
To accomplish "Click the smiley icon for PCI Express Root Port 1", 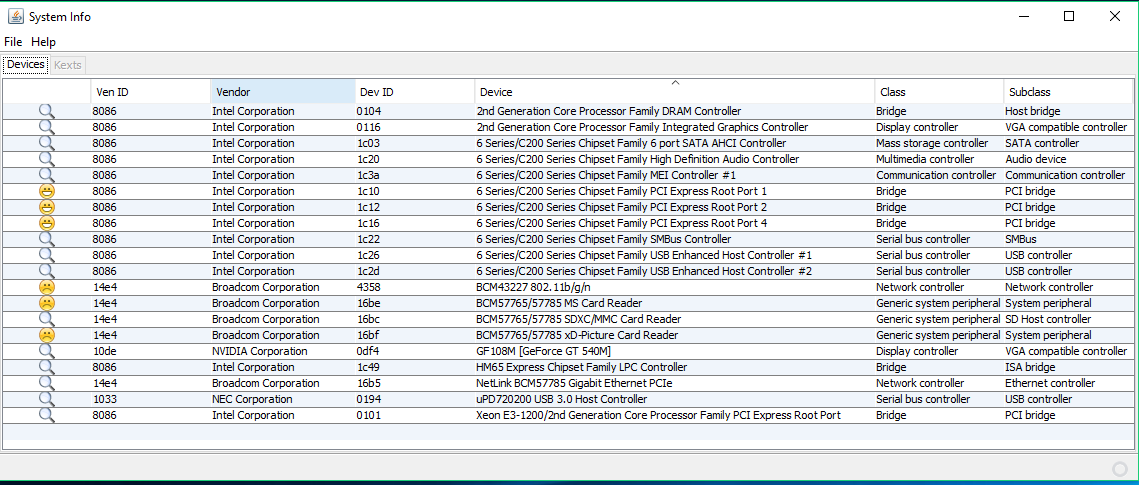I will click(46, 191).
